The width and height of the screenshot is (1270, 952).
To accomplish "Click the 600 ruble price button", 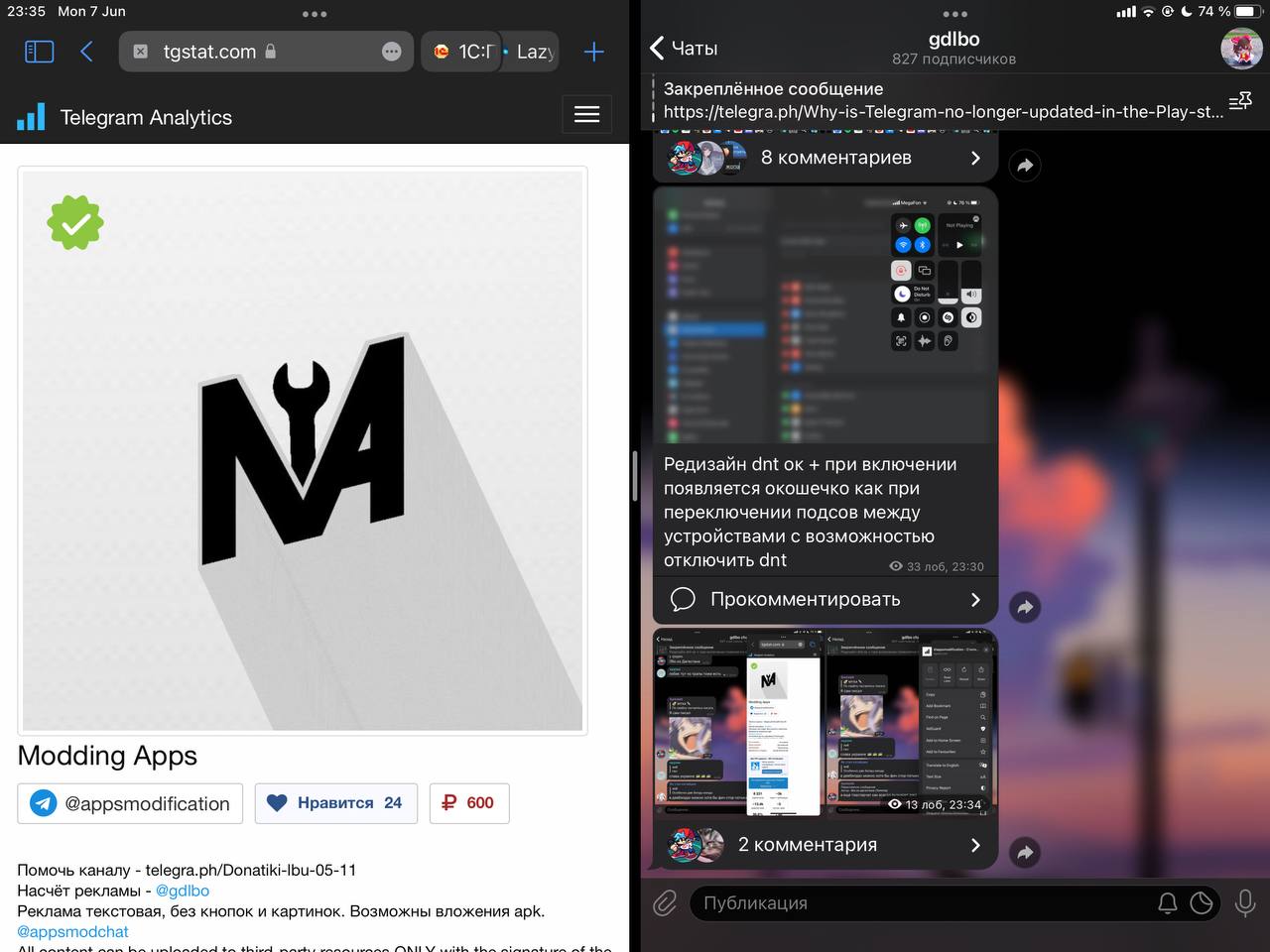I will [469, 803].
